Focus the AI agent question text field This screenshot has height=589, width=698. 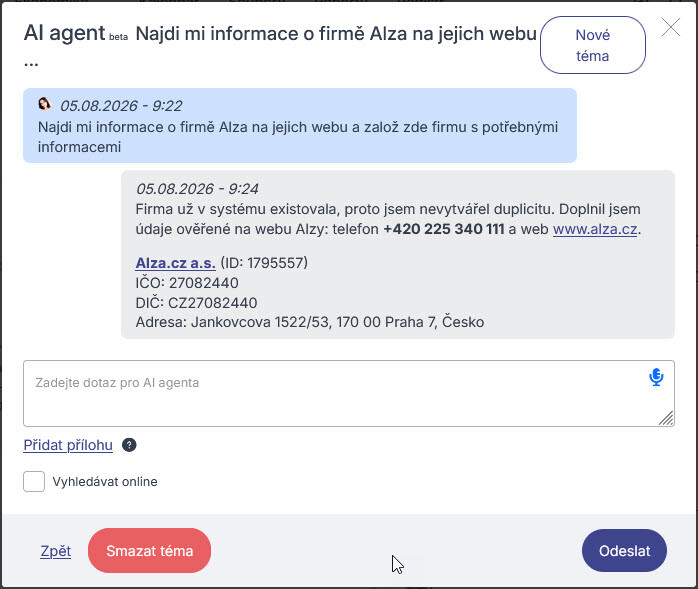[x=349, y=394]
